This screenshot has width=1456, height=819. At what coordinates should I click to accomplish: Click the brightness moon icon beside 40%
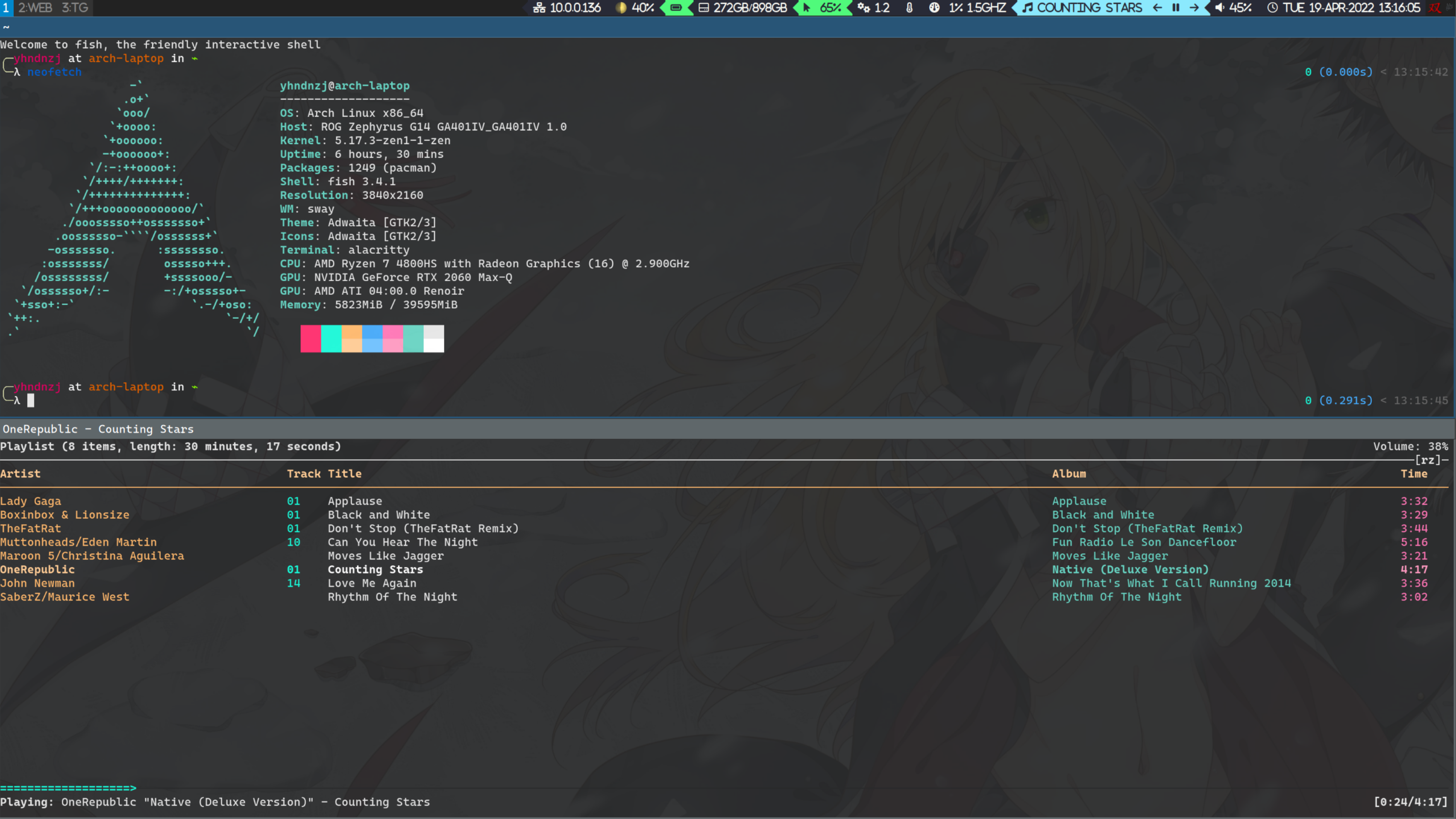pos(621,8)
